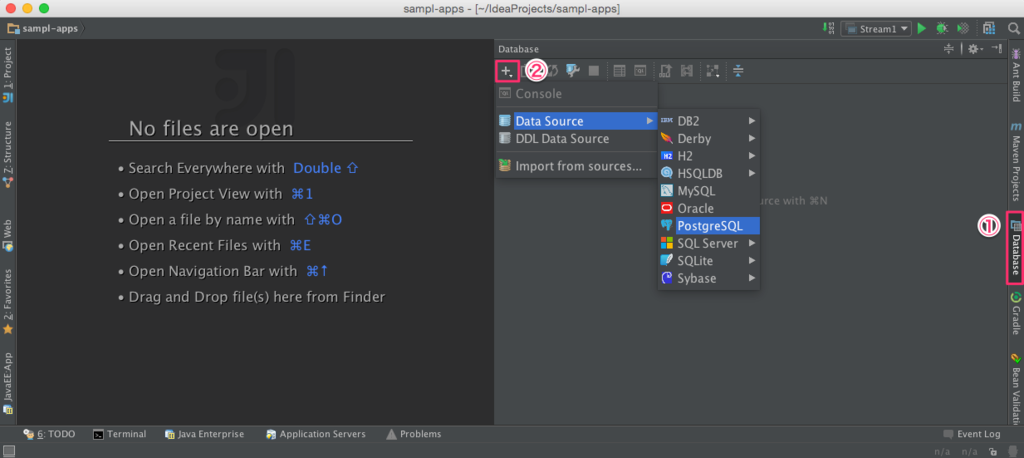Open the Application Servers bottom tab

tap(316, 434)
